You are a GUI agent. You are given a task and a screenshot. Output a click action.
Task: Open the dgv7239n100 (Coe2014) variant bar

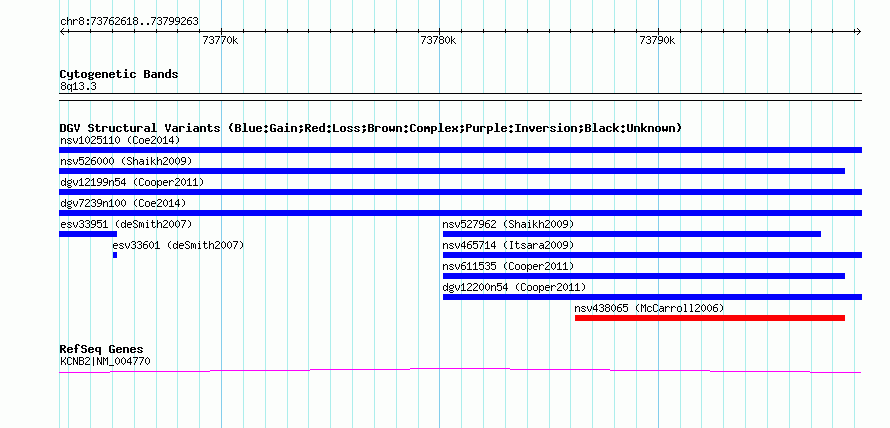(x=460, y=213)
